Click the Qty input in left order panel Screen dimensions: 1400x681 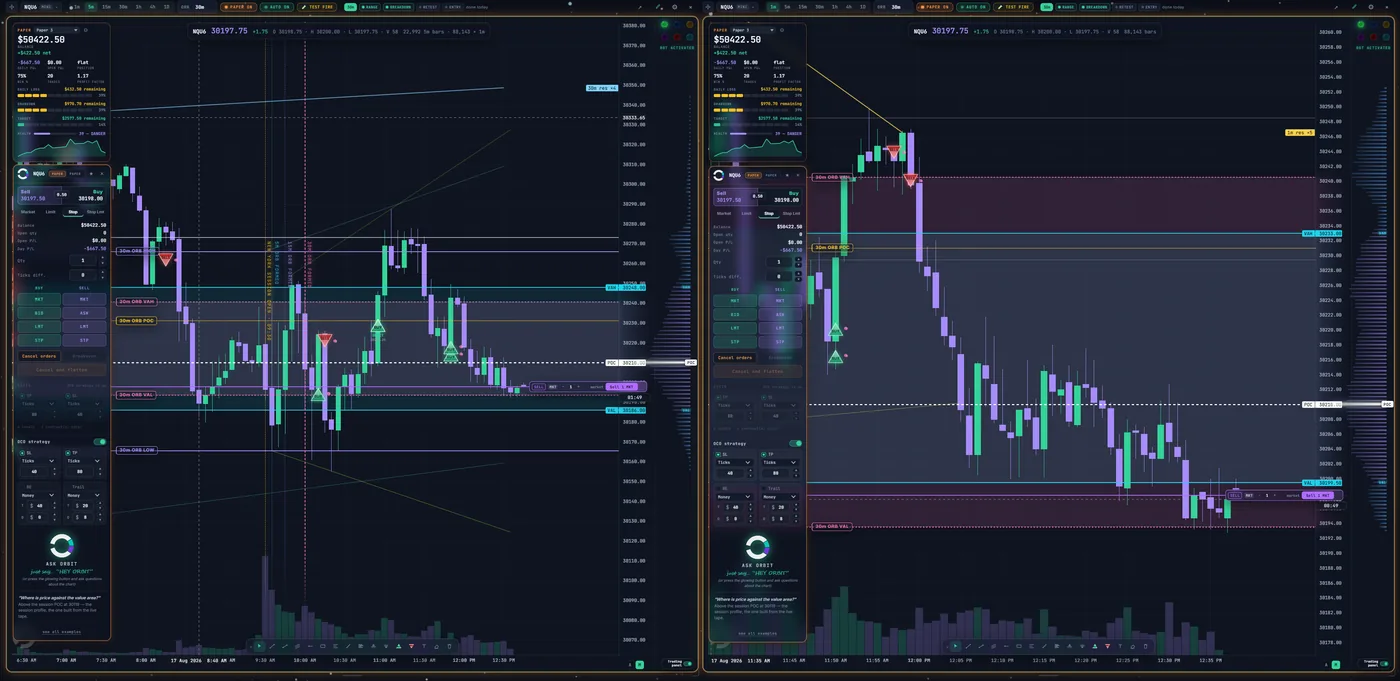click(83, 260)
